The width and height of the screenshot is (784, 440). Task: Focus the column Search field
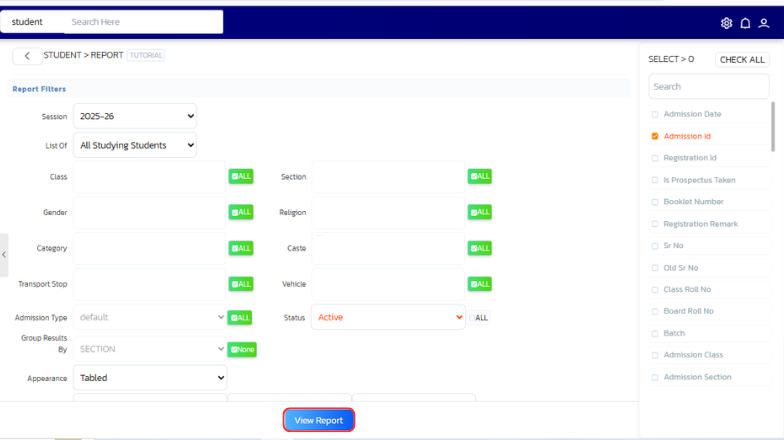pyautogui.click(x=708, y=86)
